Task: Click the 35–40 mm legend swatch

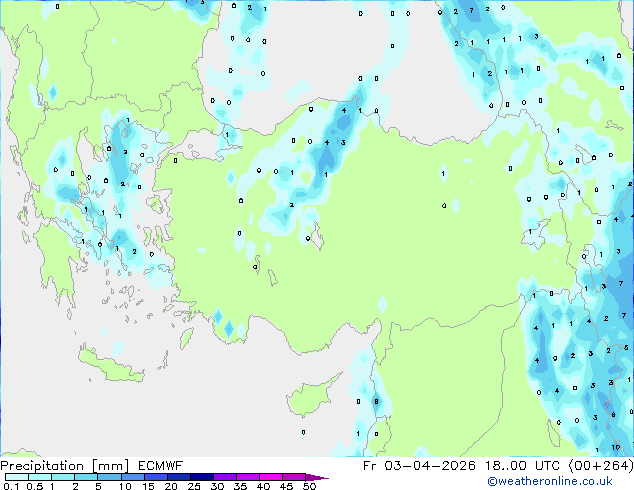Action: [x=248, y=477]
